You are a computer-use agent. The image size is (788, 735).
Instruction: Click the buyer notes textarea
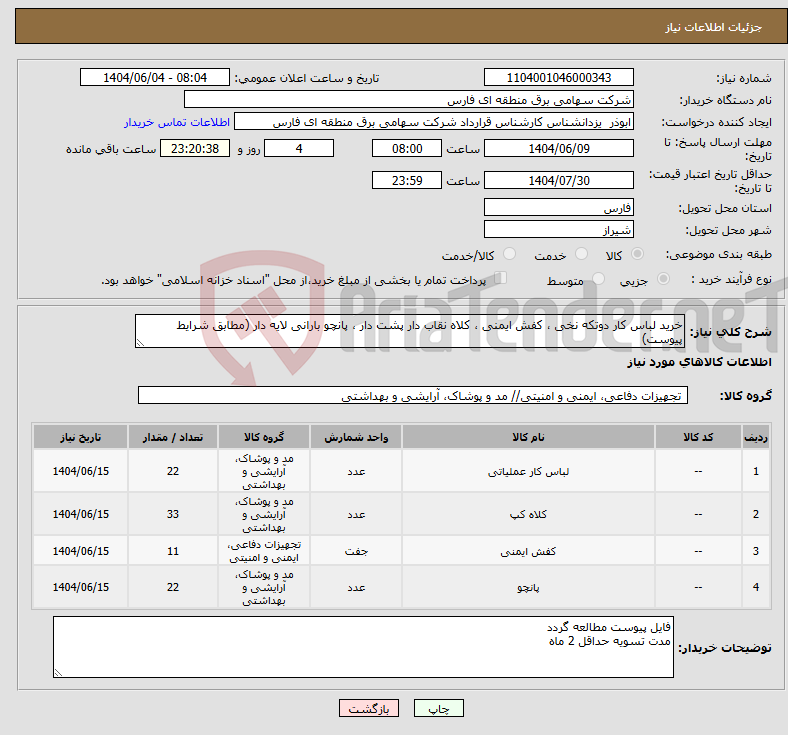coord(363,647)
